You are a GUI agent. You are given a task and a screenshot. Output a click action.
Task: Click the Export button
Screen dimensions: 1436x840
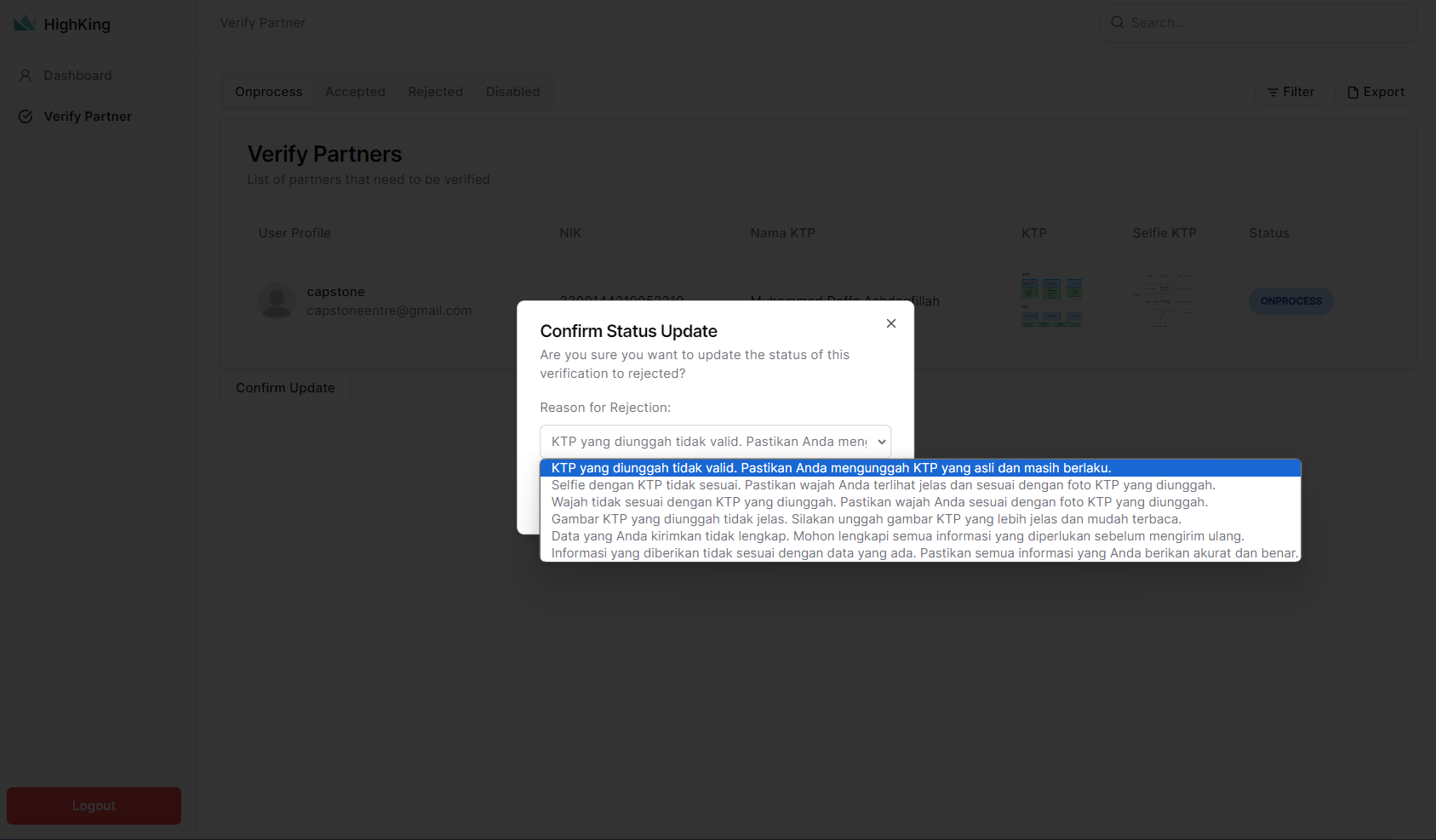(x=1376, y=92)
